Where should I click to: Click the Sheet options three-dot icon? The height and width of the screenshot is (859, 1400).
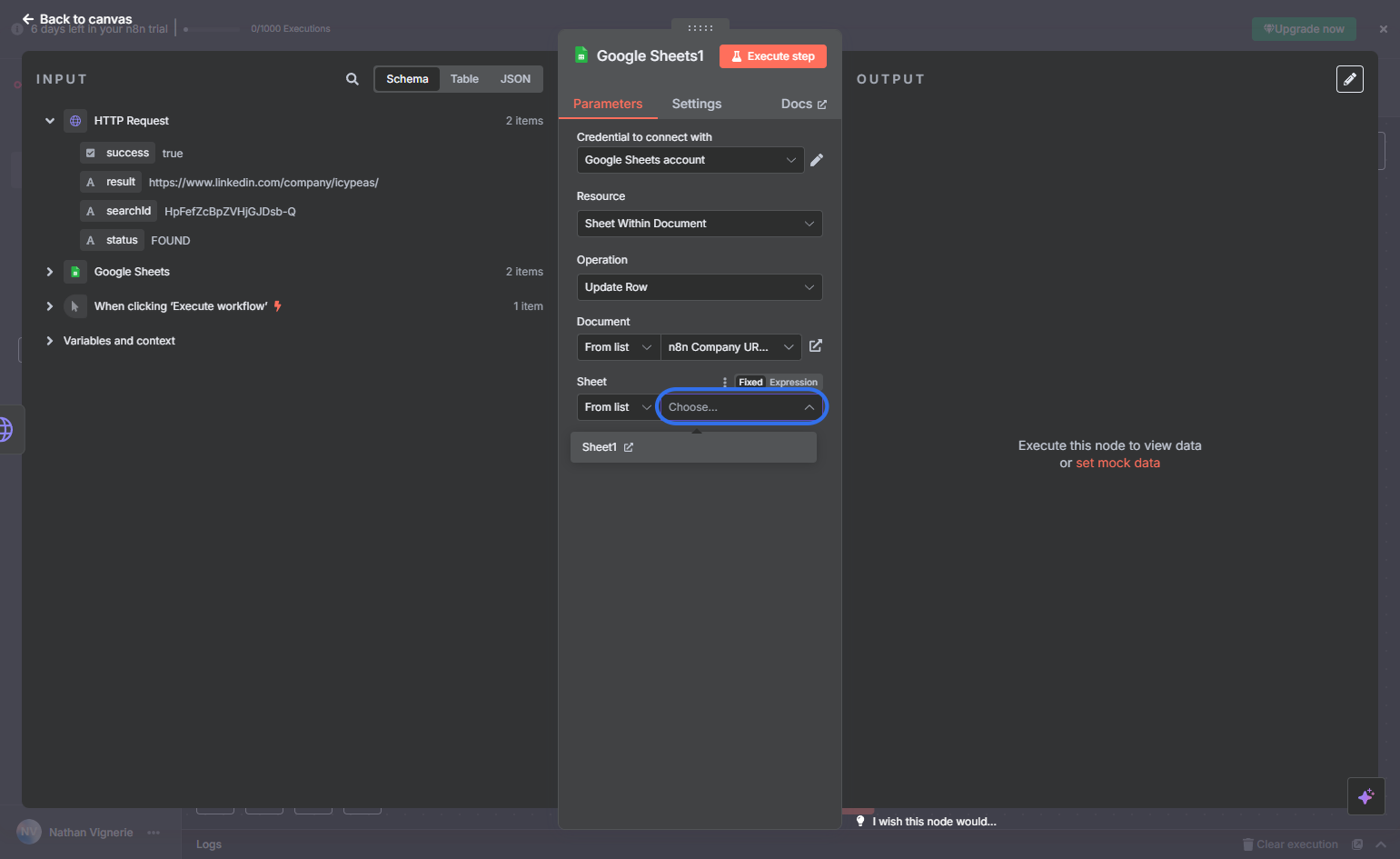[724, 382]
